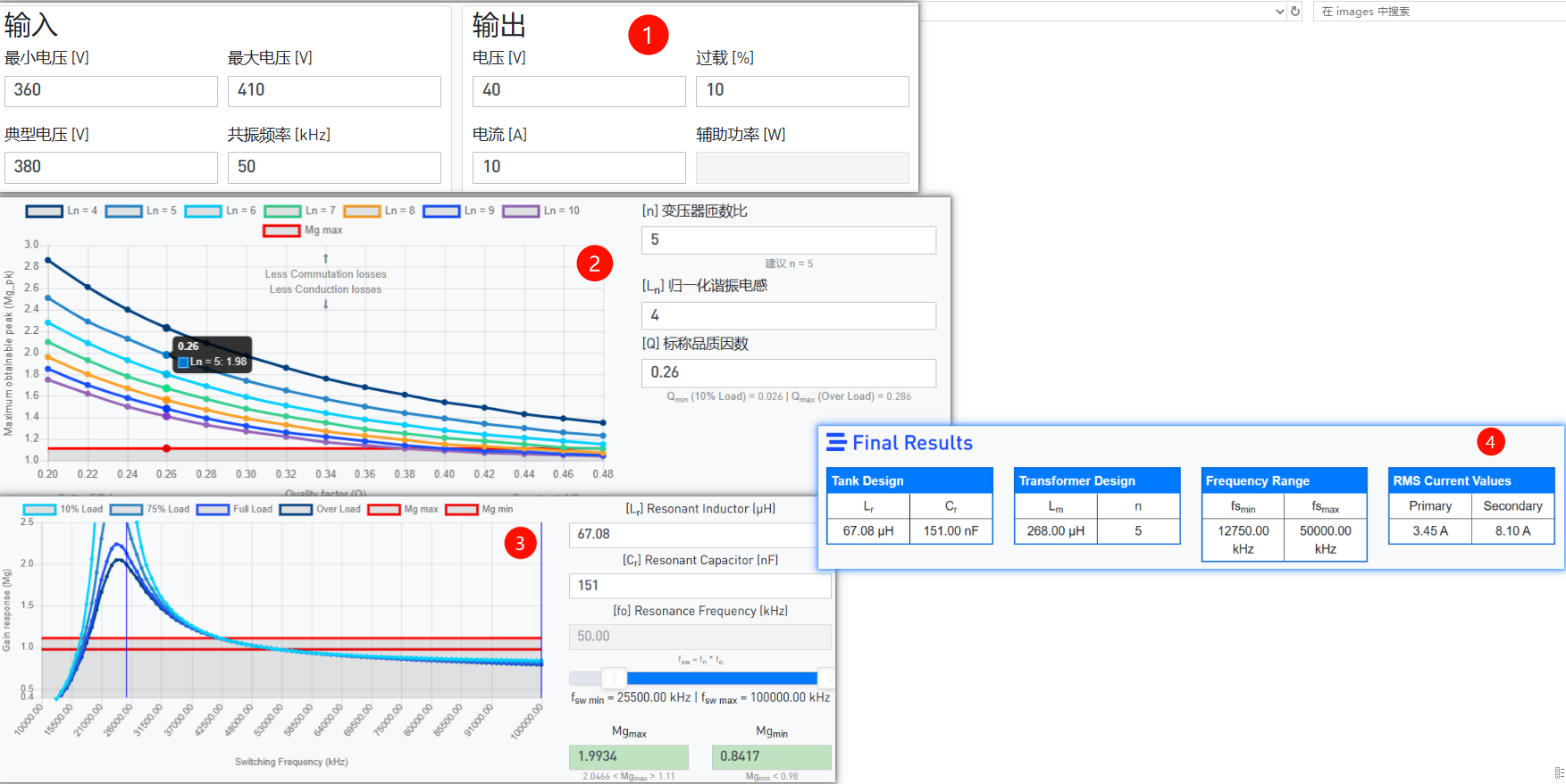Toggle the Ln = 7 legend series
Image resolution: width=1566 pixels, height=784 pixels.
point(282,212)
